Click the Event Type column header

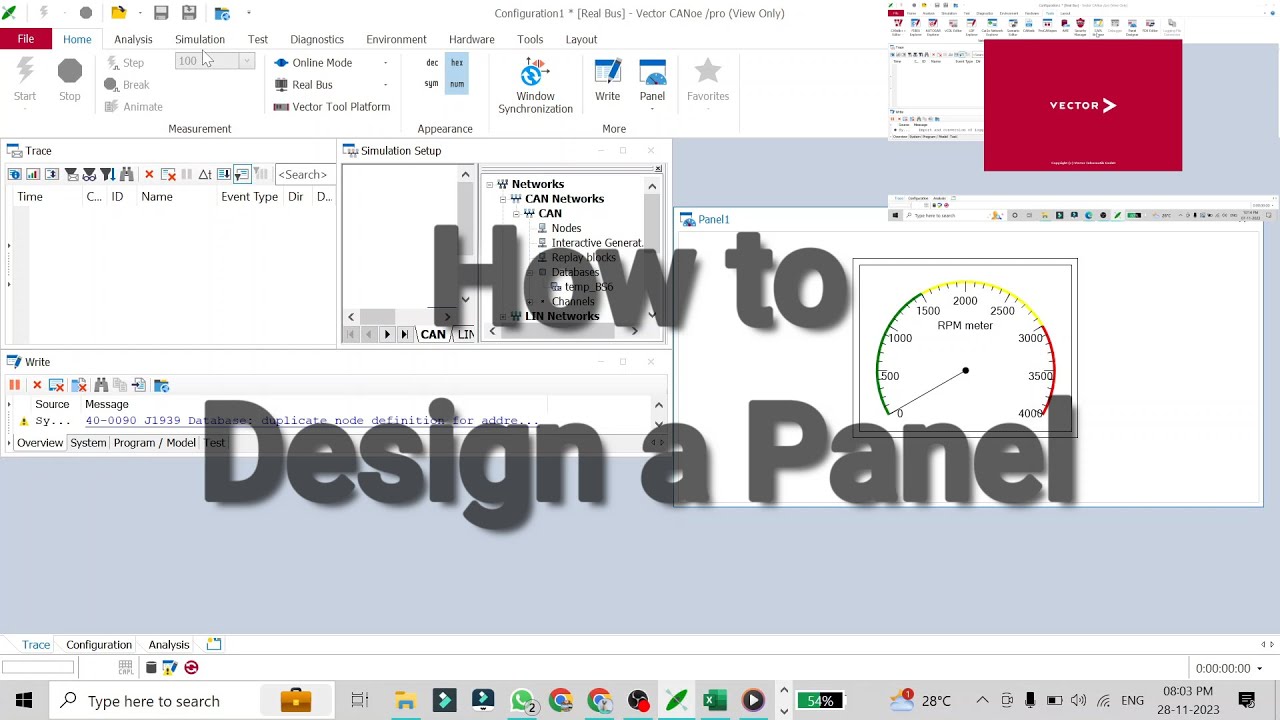click(x=249, y=197)
